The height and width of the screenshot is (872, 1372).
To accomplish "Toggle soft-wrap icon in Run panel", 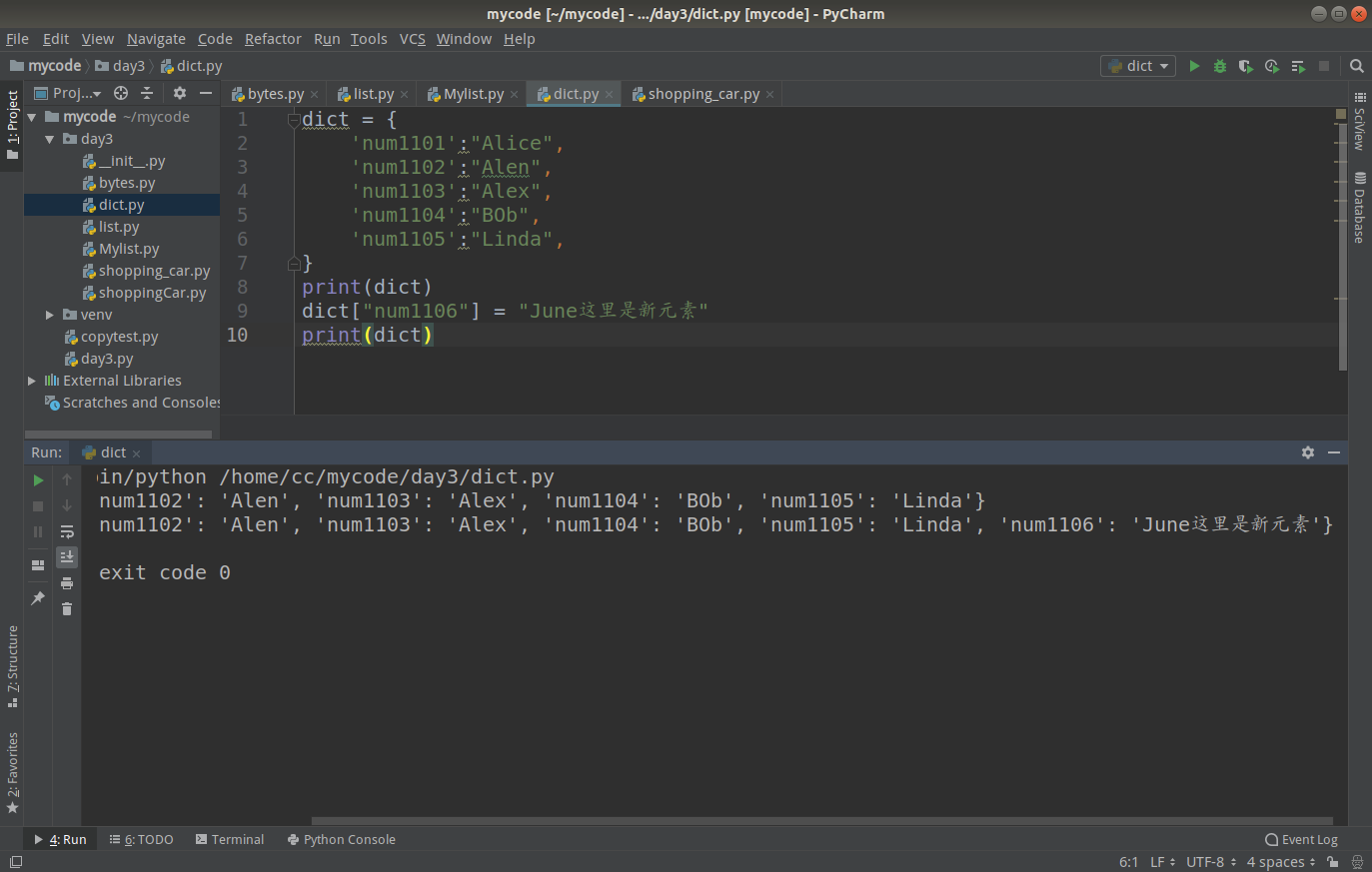I will pos(67,531).
